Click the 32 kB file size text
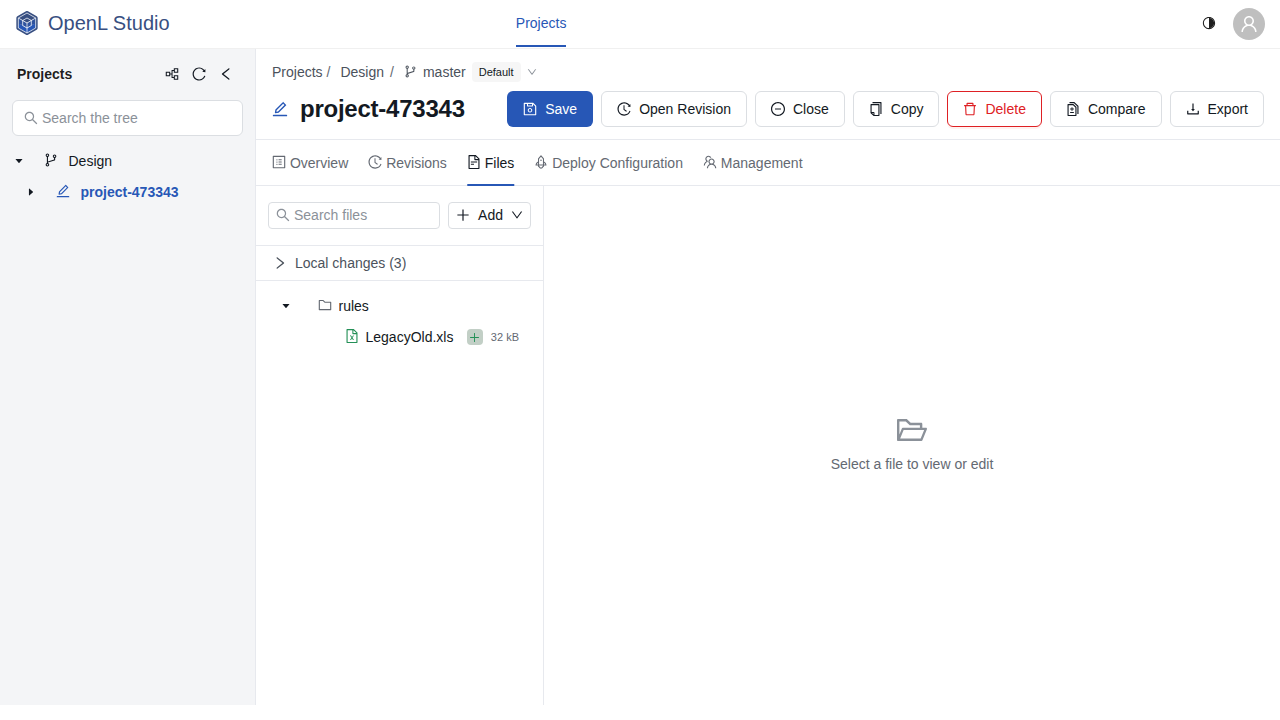Viewport: 1280px width, 720px height. pyautogui.click(x=505, y=337)
